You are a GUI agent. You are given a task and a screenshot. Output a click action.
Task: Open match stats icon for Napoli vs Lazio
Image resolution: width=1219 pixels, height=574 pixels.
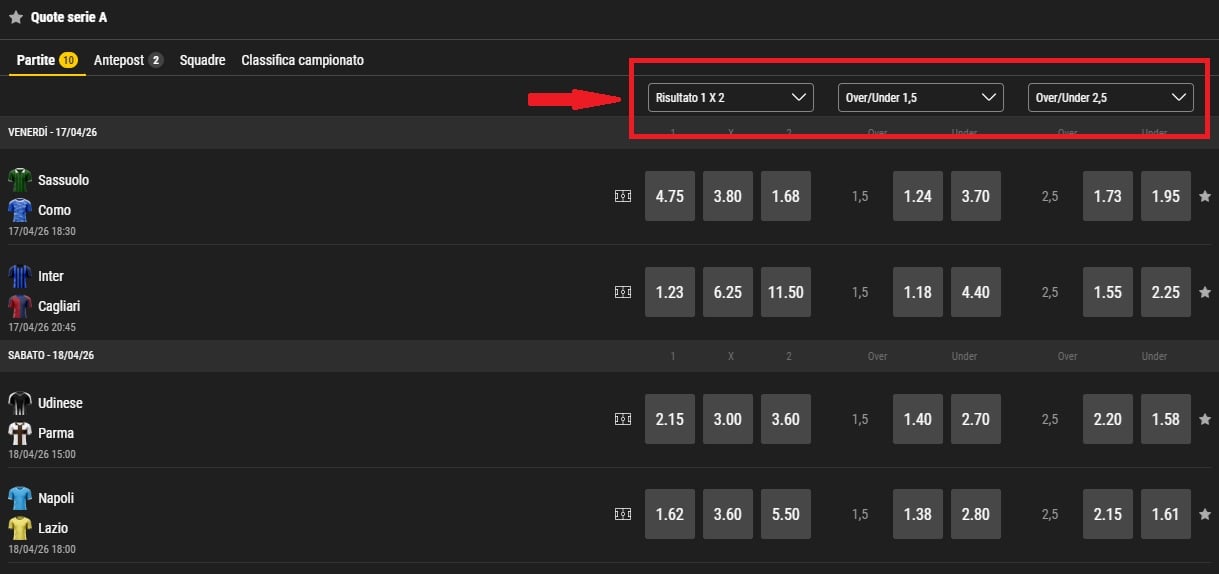pyautogui.click(x=623, y=514)
